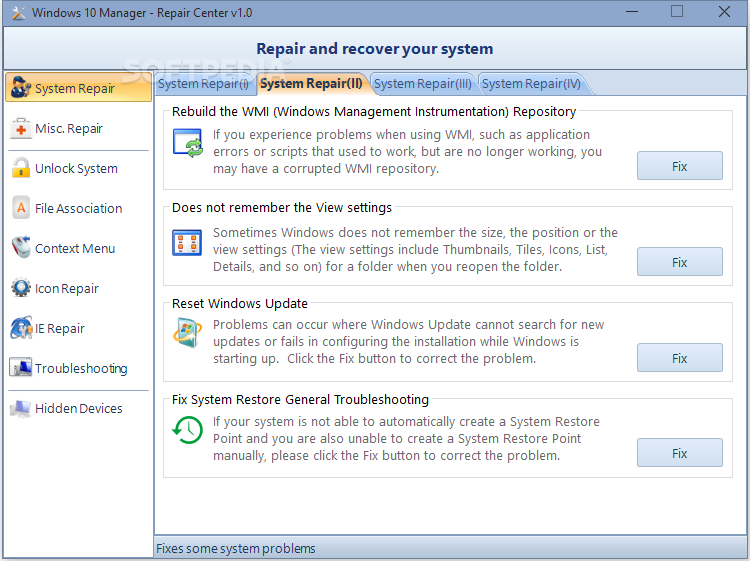750x561 pixels.
Task: Maximize the Repair Center window
Action: (677, 11)
